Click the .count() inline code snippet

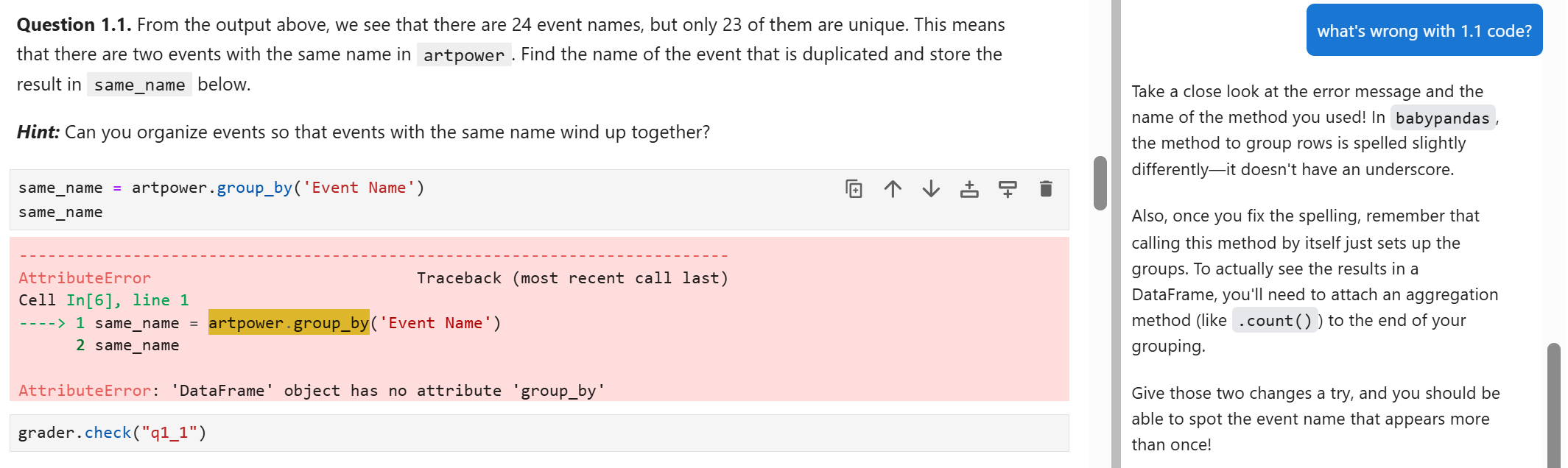[1274, 320]
